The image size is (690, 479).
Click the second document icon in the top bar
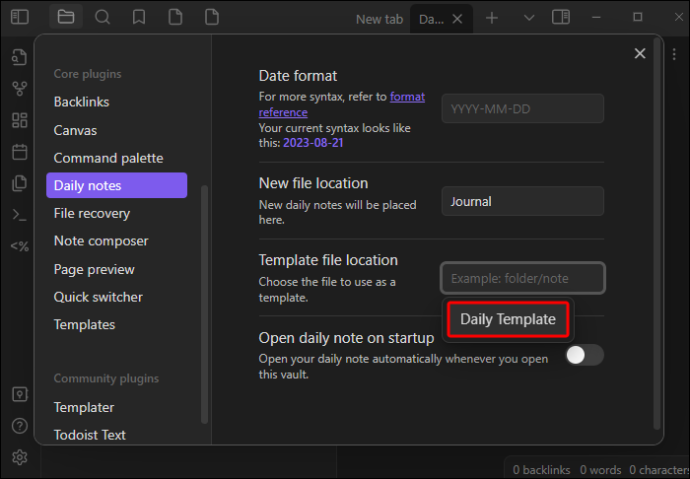(x=212, y=17)
